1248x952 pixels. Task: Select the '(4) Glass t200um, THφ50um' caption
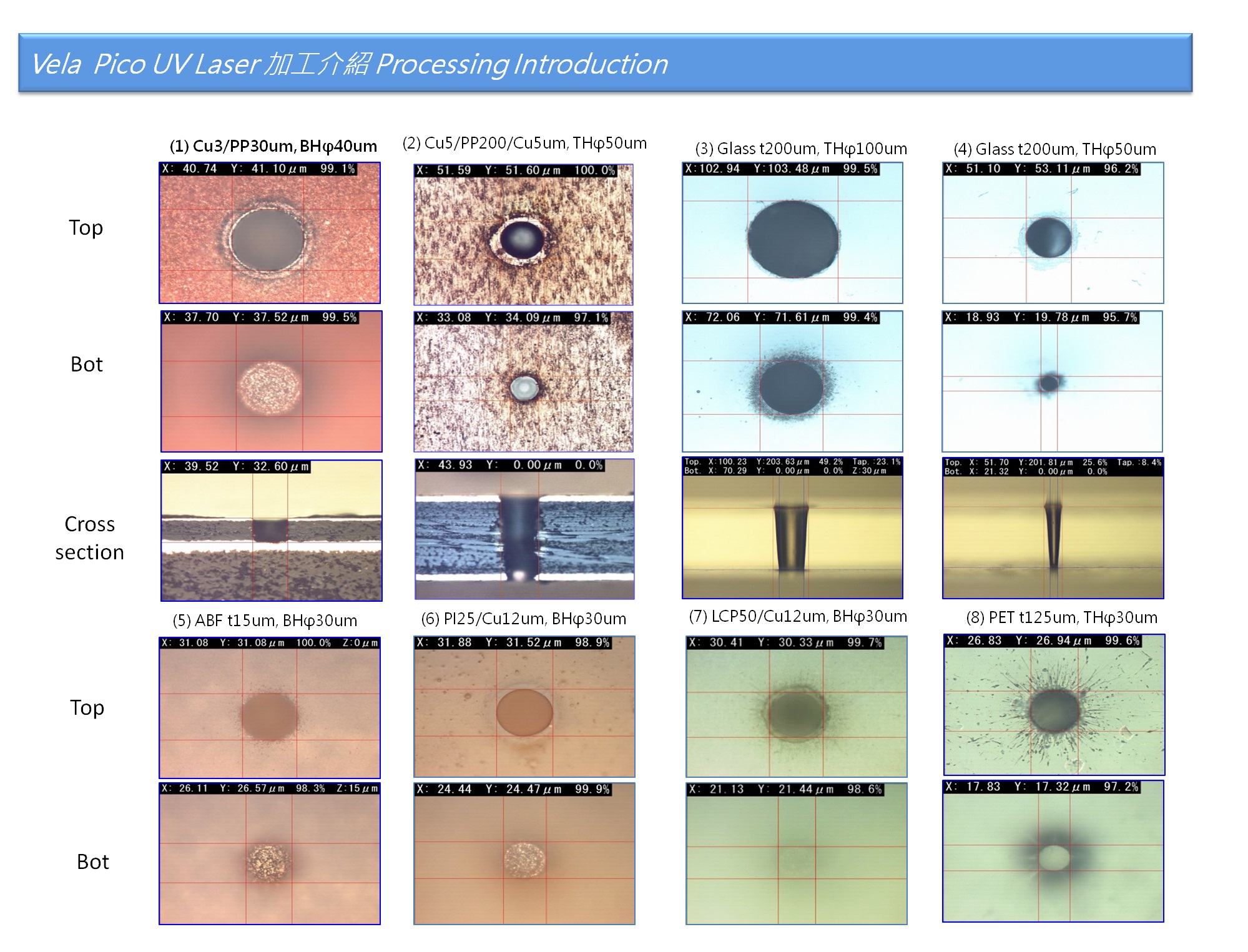1054,149
